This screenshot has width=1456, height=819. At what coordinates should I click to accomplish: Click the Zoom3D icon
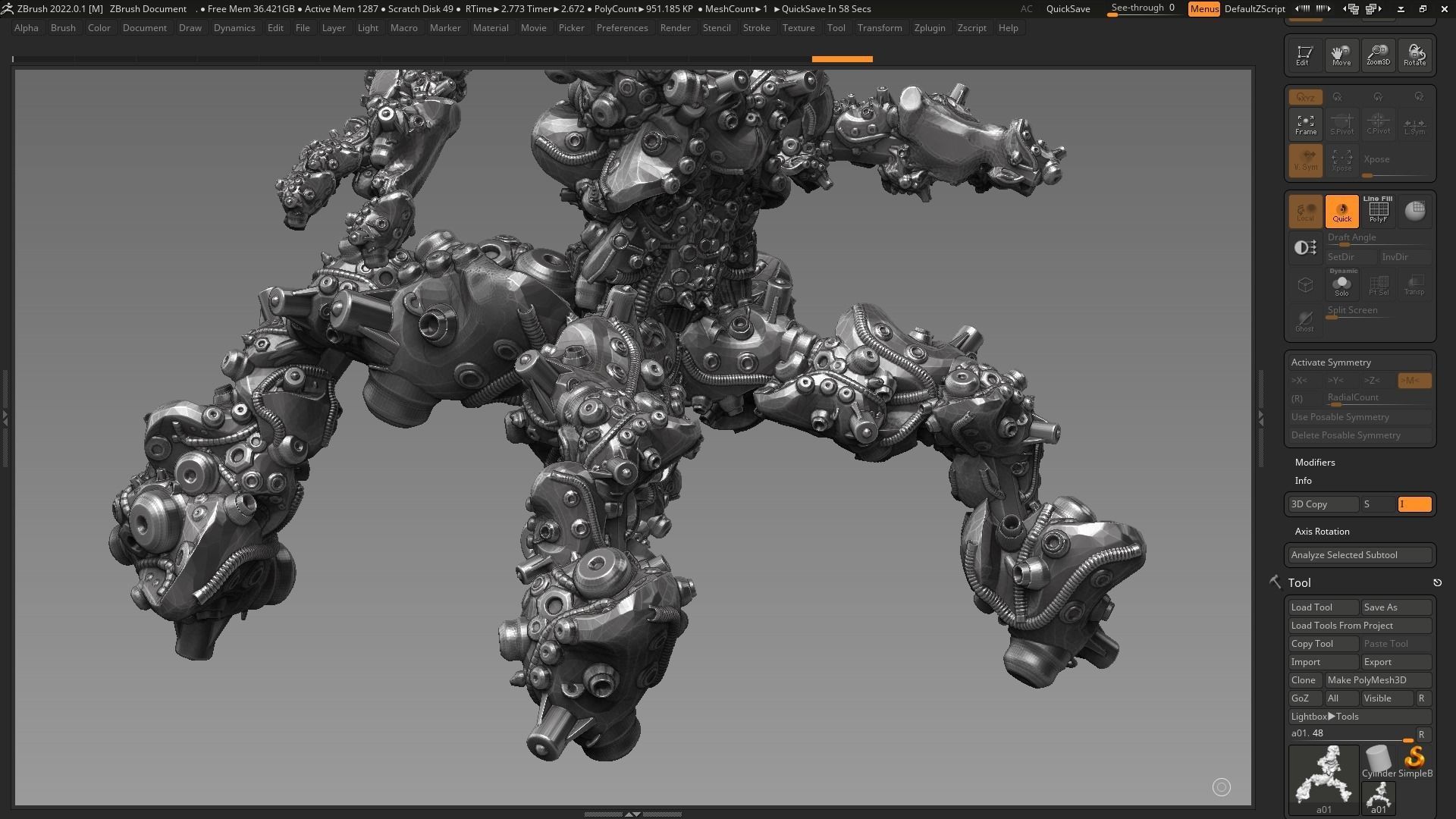point(1378,55)
